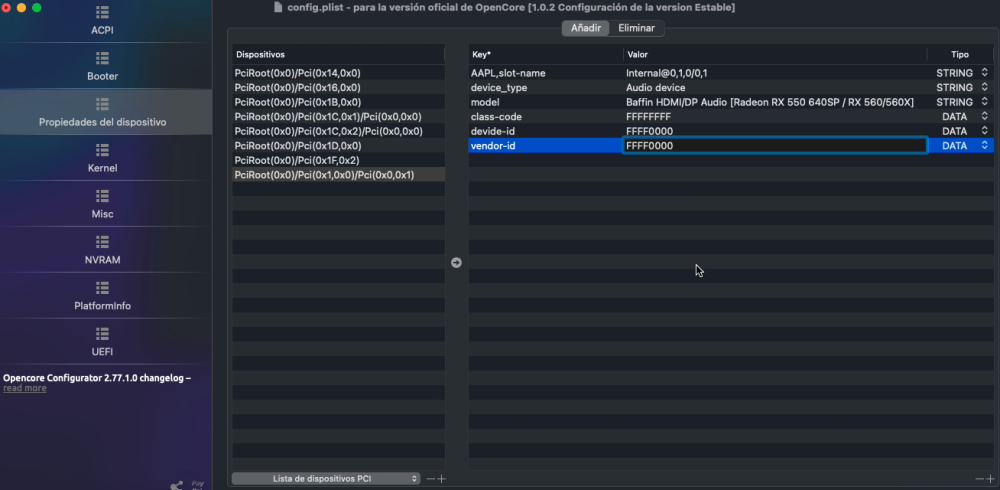Click the PayPal icon at sidebar bottom
The image size is (1000, 490).
(x=198, y=486)
